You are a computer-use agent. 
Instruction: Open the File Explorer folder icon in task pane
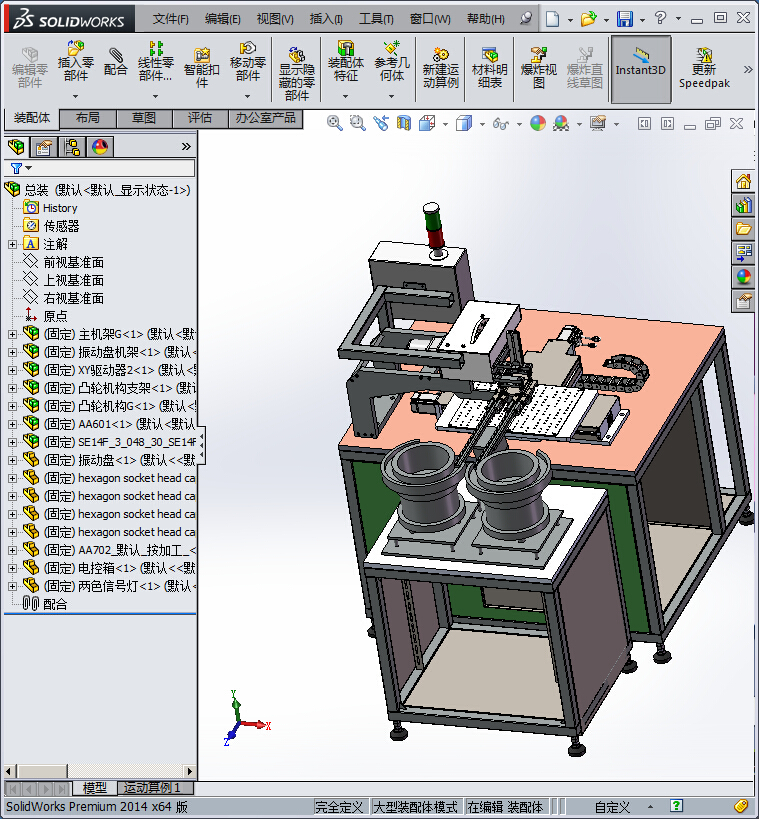[743, 229]
